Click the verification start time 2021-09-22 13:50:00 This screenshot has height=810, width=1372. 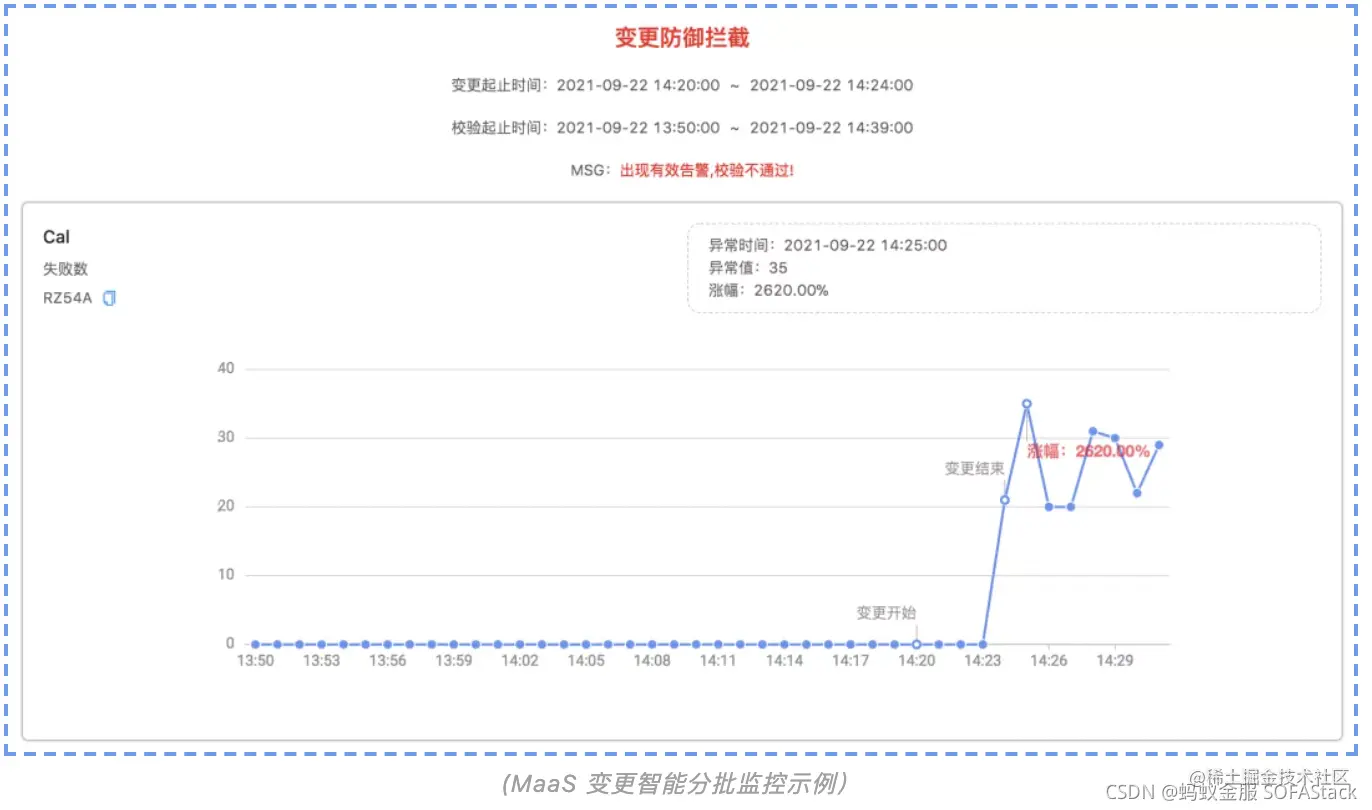pyautogui.click(x=638, y=128)
